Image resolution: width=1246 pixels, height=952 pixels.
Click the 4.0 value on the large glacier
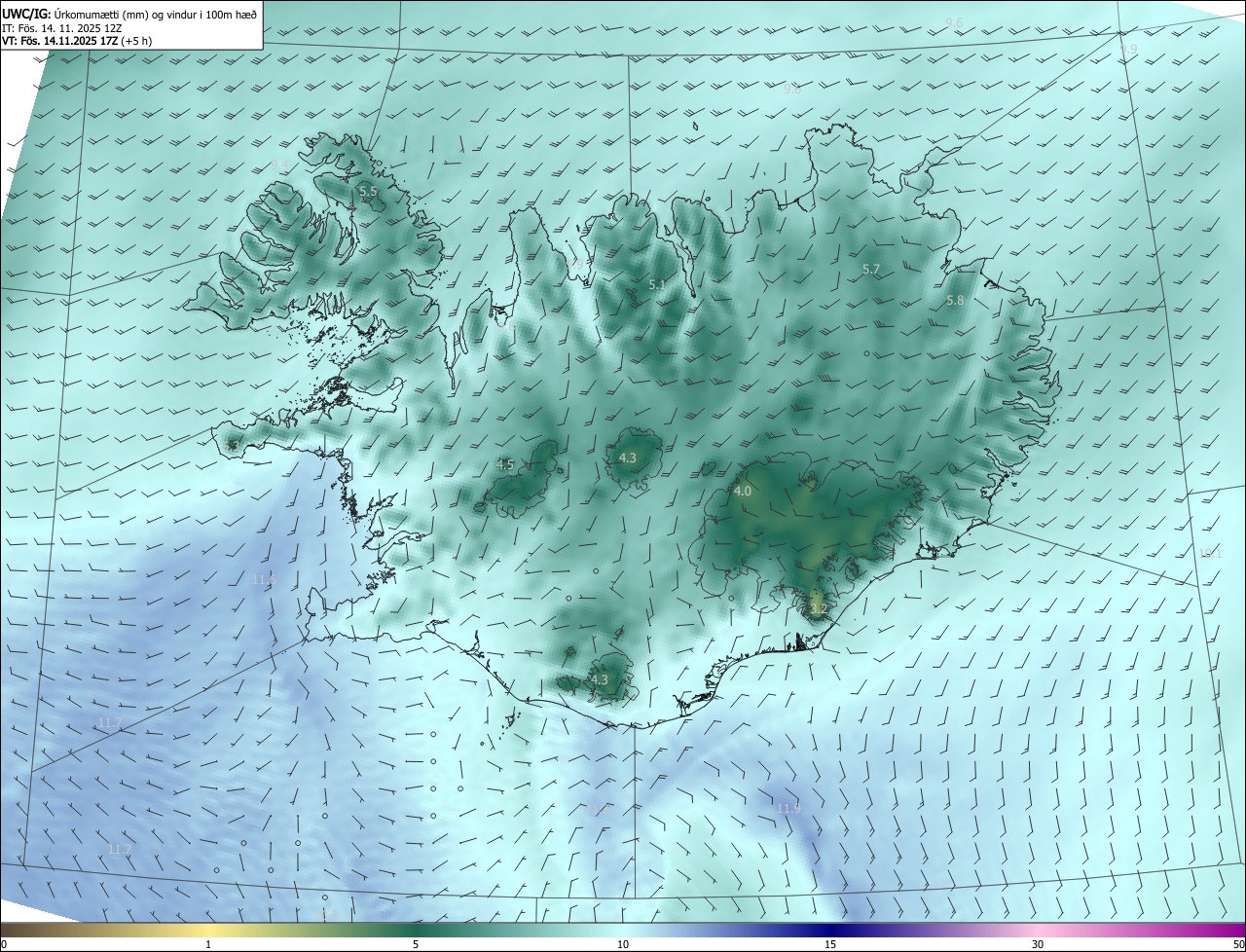pyautogui.click(x=743, y=492)
